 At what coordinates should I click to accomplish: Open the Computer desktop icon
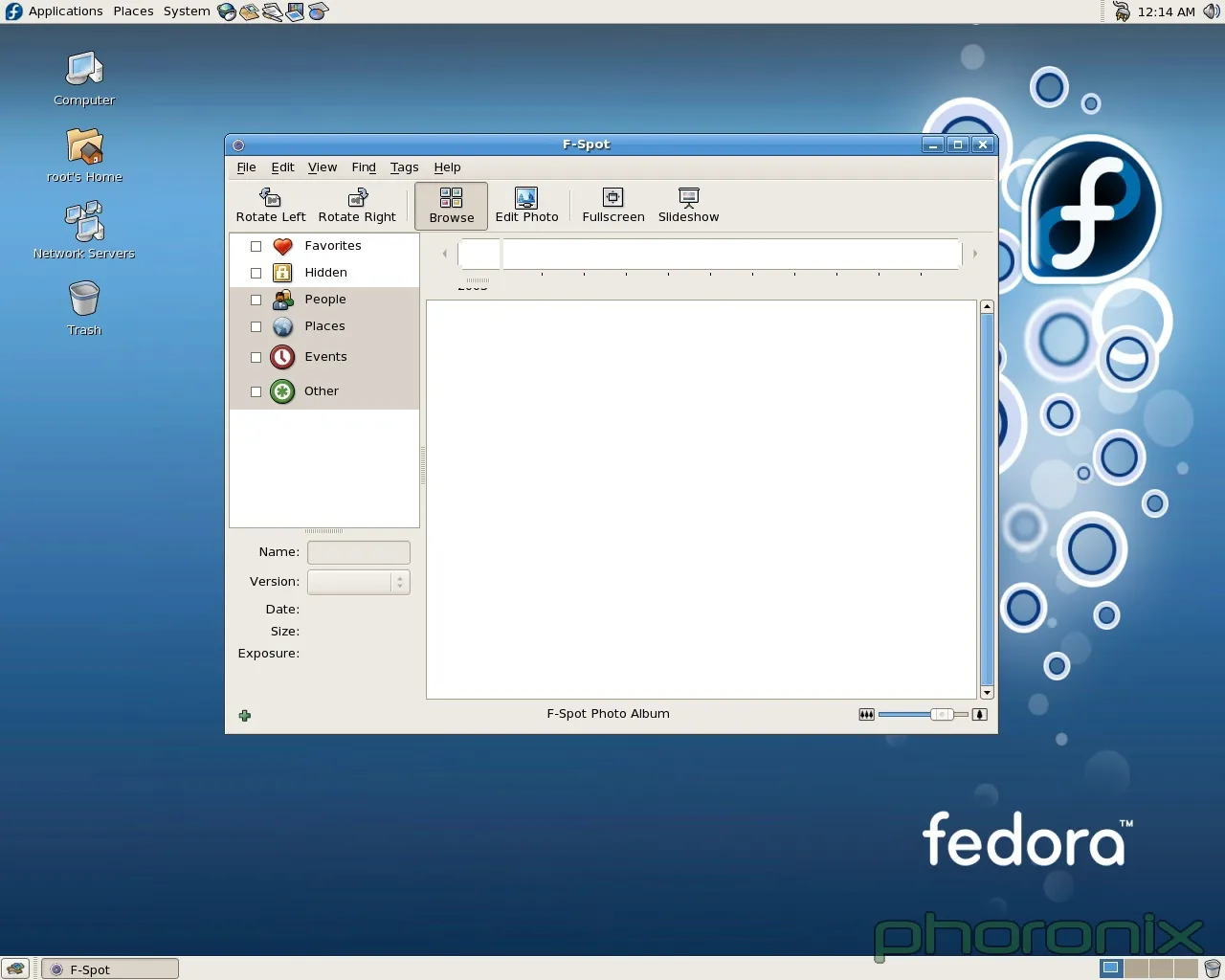coord(84,70)
